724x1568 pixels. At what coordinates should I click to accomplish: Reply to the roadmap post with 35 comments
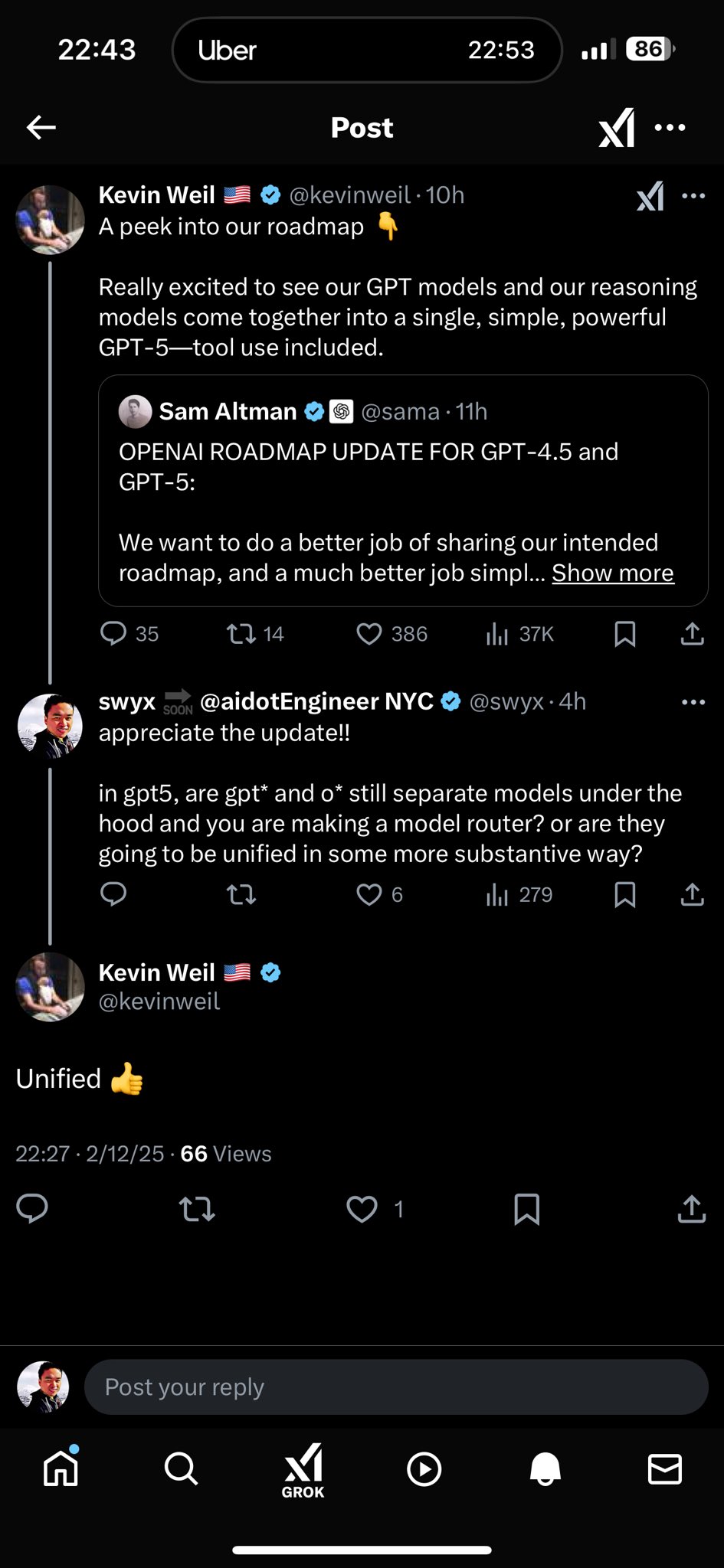coord(114,634)
